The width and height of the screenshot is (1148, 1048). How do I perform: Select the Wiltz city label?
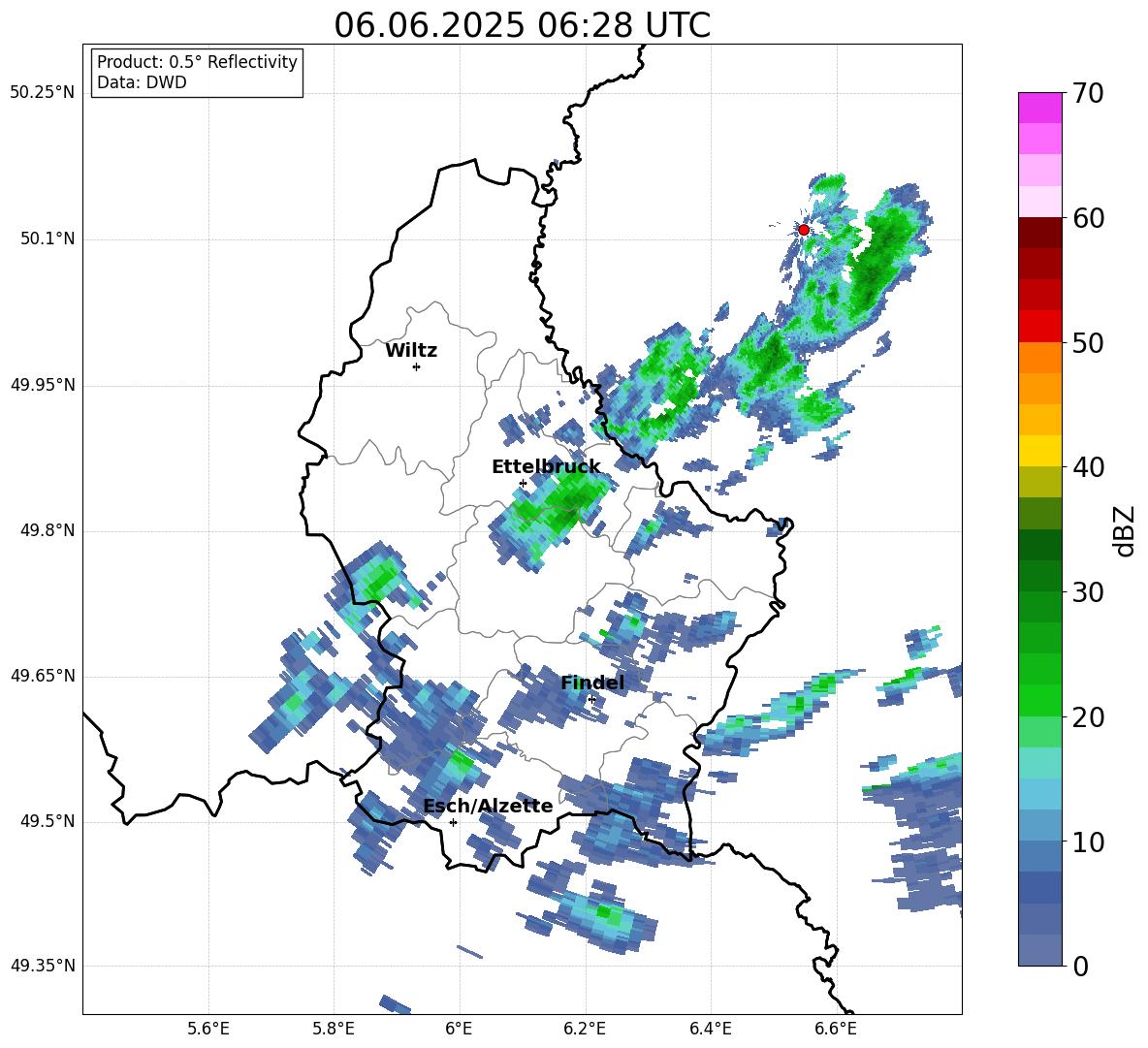411,351
